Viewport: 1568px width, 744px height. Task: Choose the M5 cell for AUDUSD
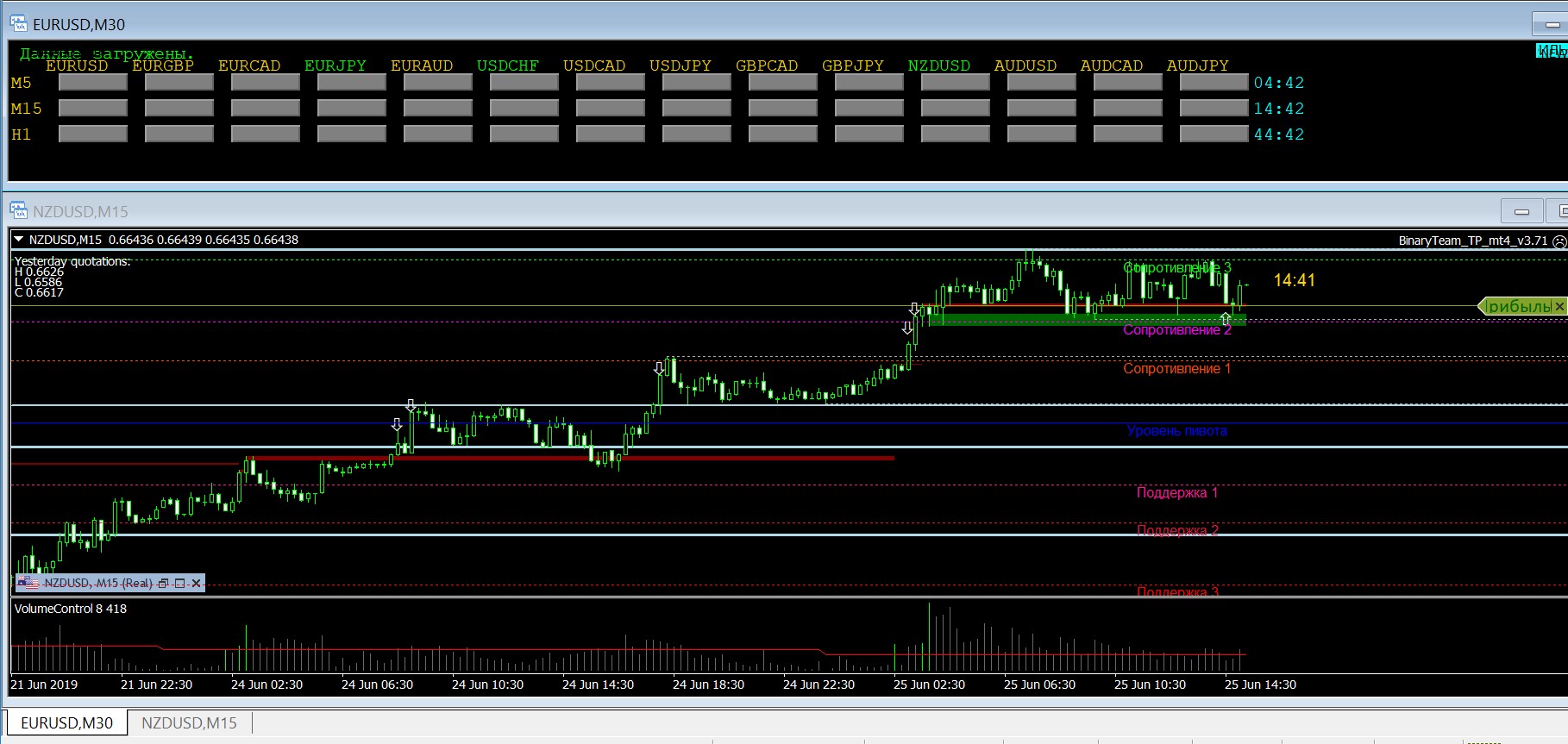click(x=1042, y=83)
